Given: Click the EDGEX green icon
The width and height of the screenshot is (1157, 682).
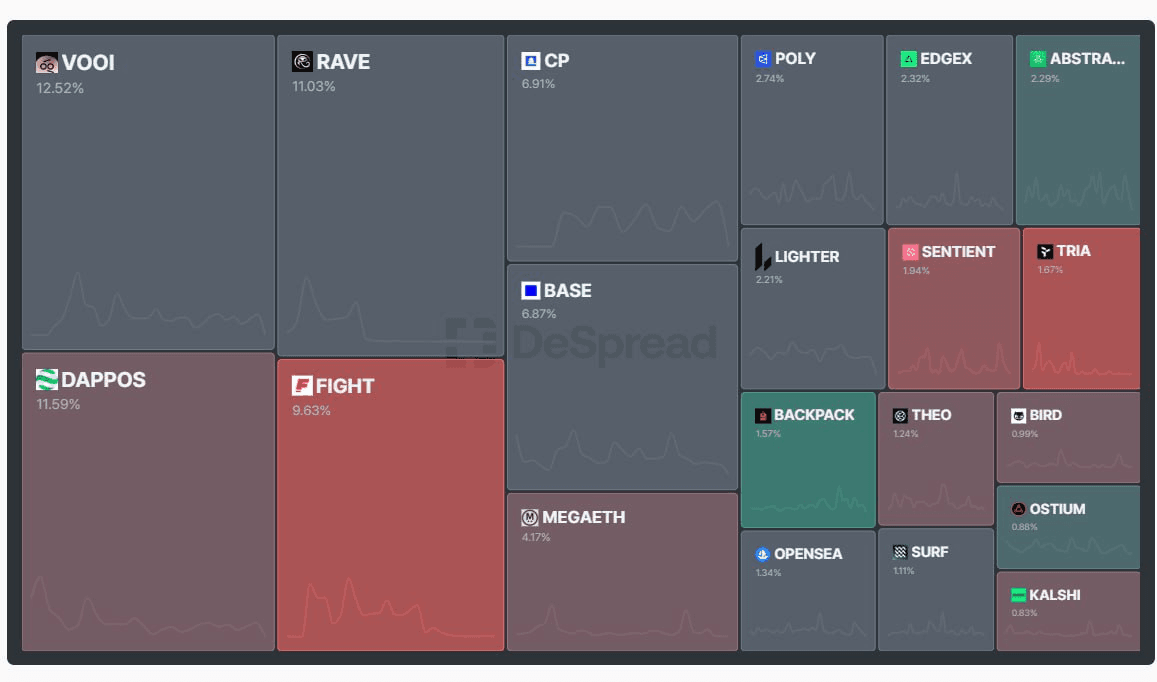Looking at the screenshot, I should [908, 59].
